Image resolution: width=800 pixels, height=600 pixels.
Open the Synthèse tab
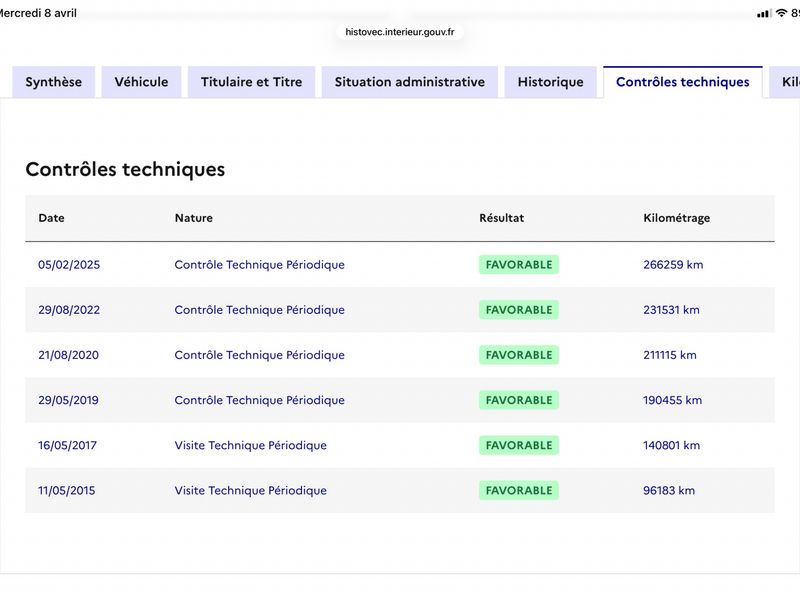click(x=54, y=82)
